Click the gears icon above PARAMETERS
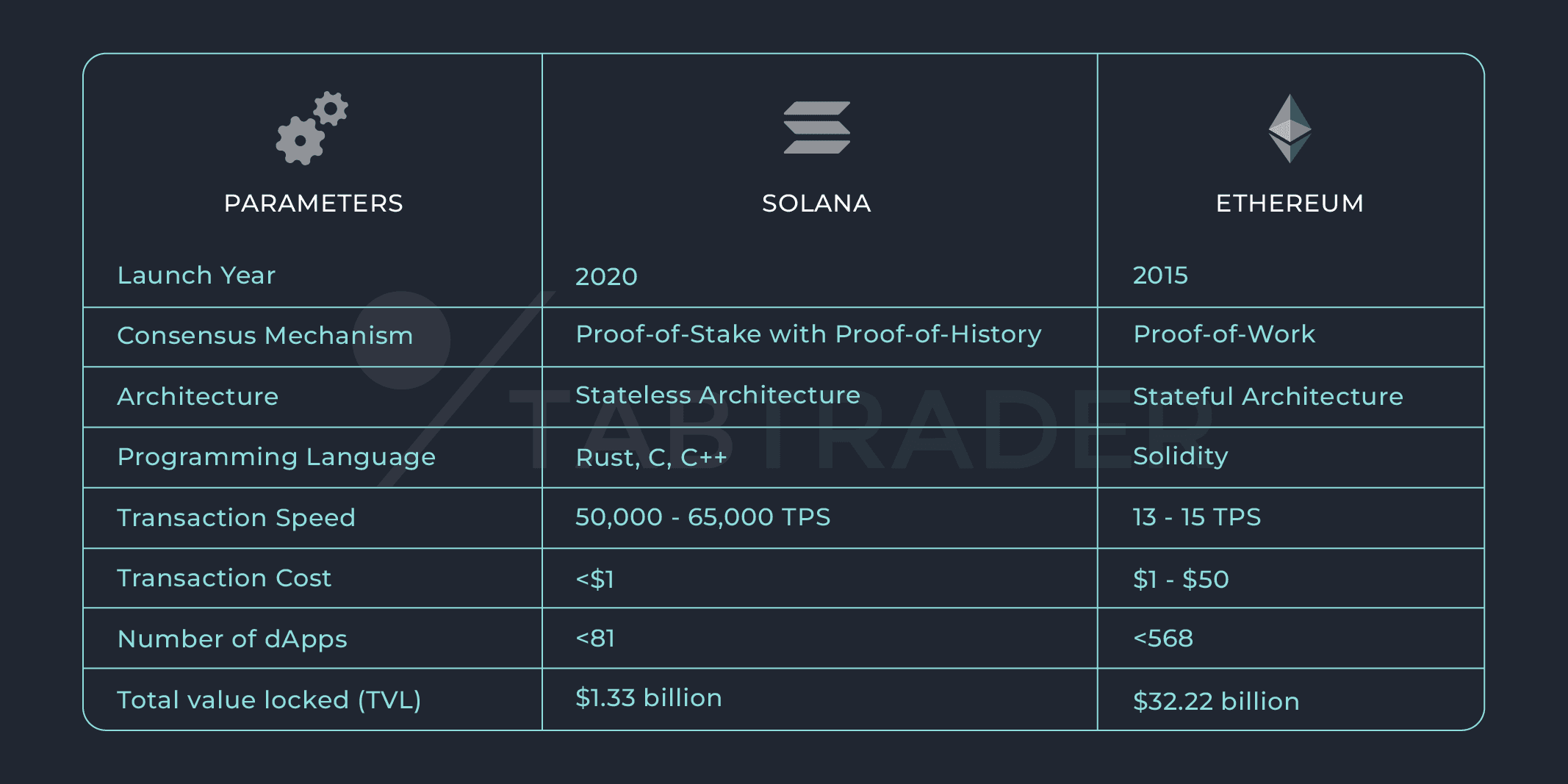 [312, 129]
